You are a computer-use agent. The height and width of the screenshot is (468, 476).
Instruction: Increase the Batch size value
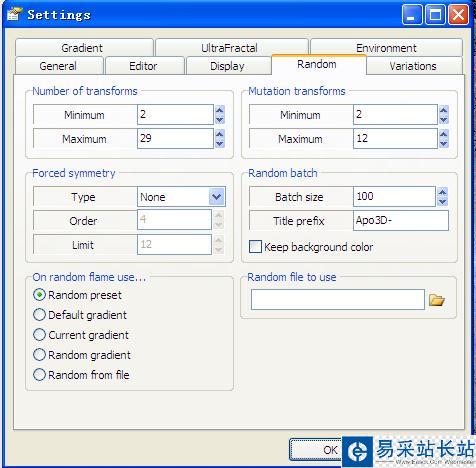tap(442, 192)
